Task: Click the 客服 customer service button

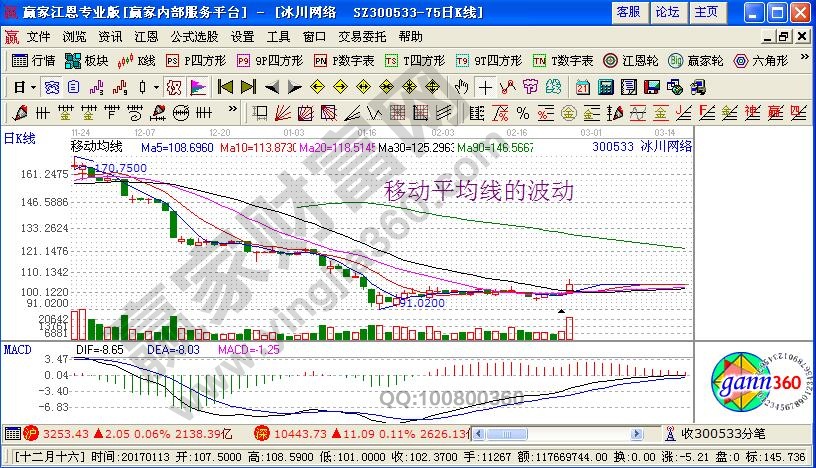Action: (628, 12)
